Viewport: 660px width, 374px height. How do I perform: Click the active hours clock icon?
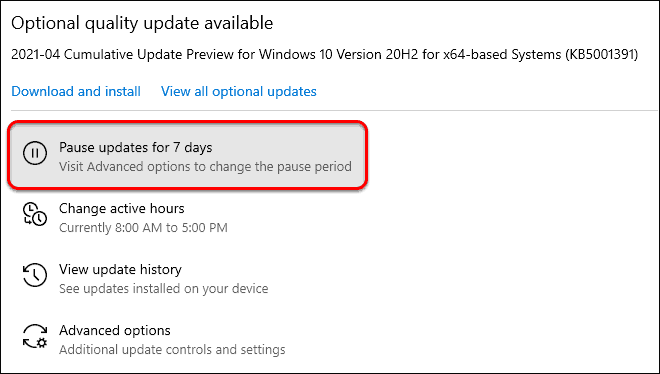[x=35, y=214]
